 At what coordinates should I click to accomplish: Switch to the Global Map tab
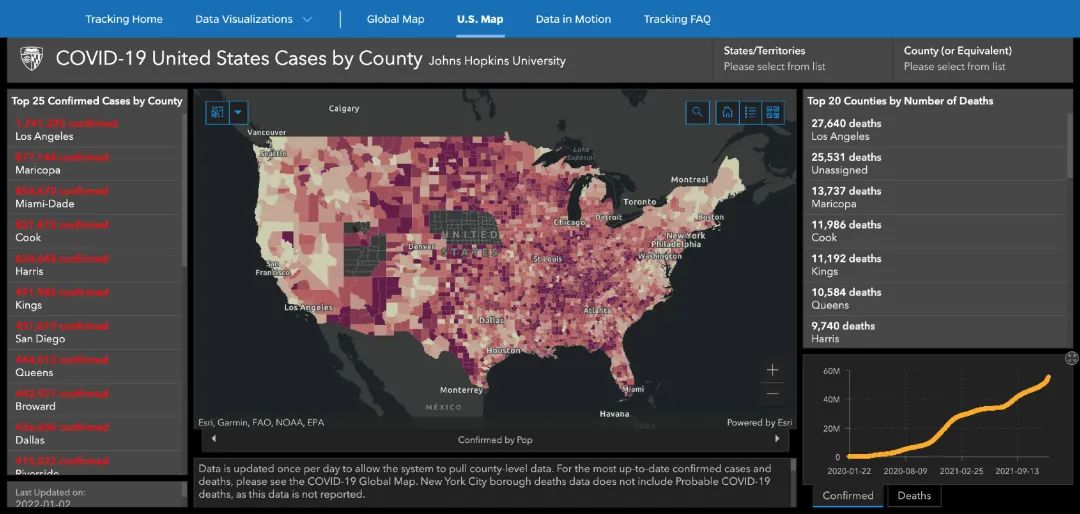click(x=395, y=19)
